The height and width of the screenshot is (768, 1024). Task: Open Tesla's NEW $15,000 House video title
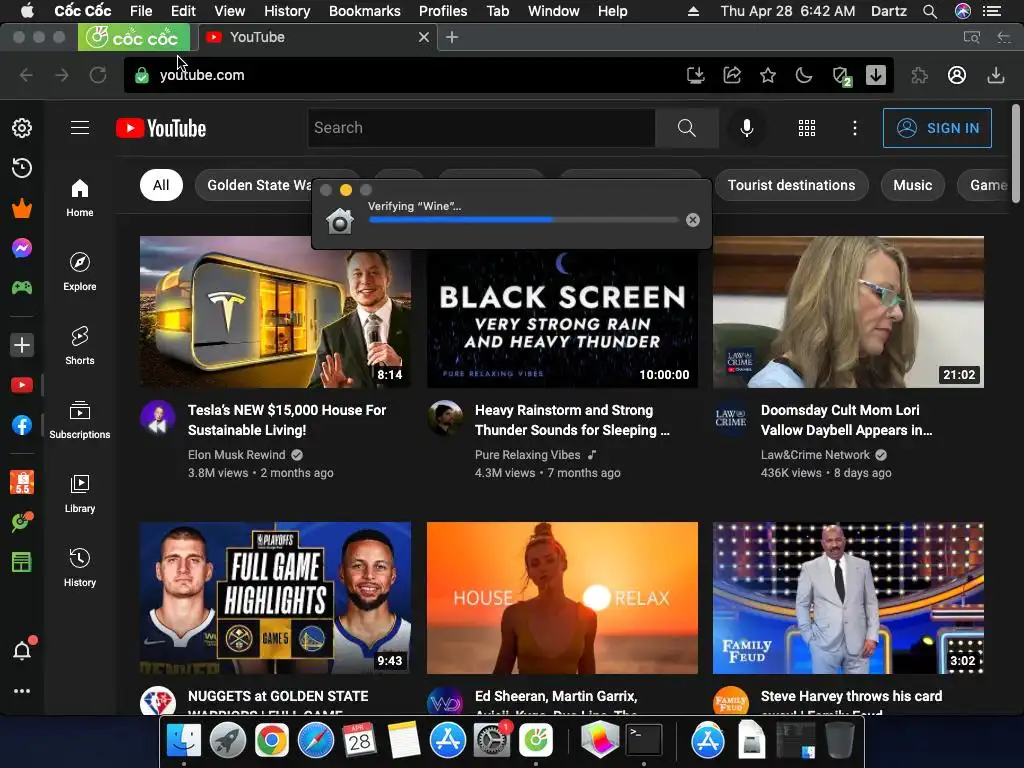pos(287,420)
